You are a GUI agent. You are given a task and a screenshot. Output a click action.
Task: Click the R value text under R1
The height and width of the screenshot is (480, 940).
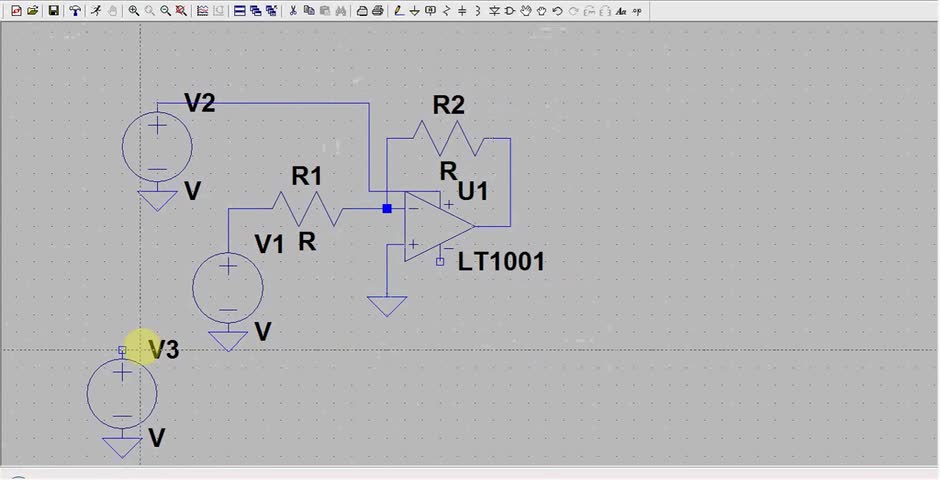point(307,241)
